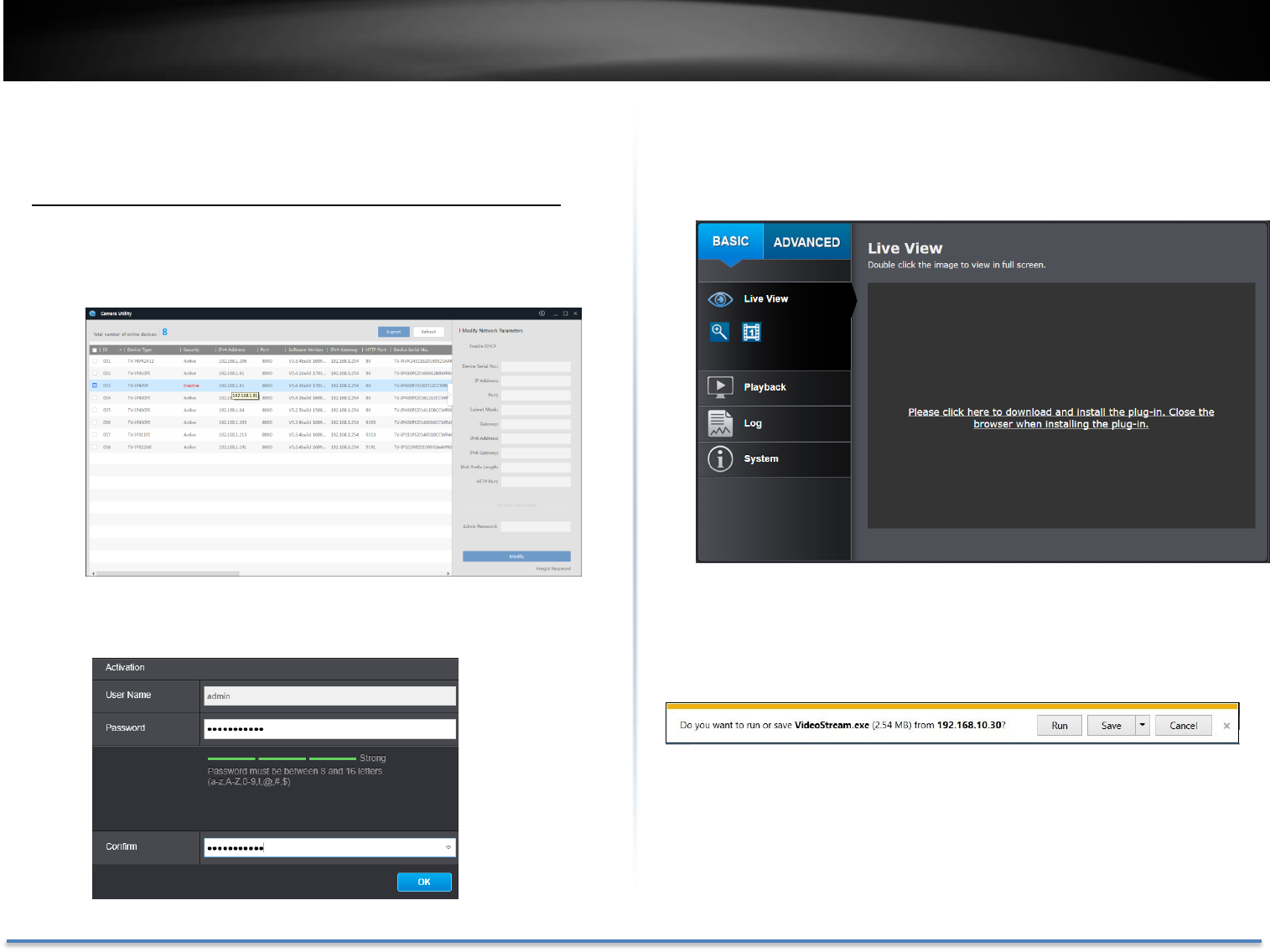Click the 192.168.1.191 IP address cell
This screenshot has height=952, width=1270.
click(x=232, y=448)
